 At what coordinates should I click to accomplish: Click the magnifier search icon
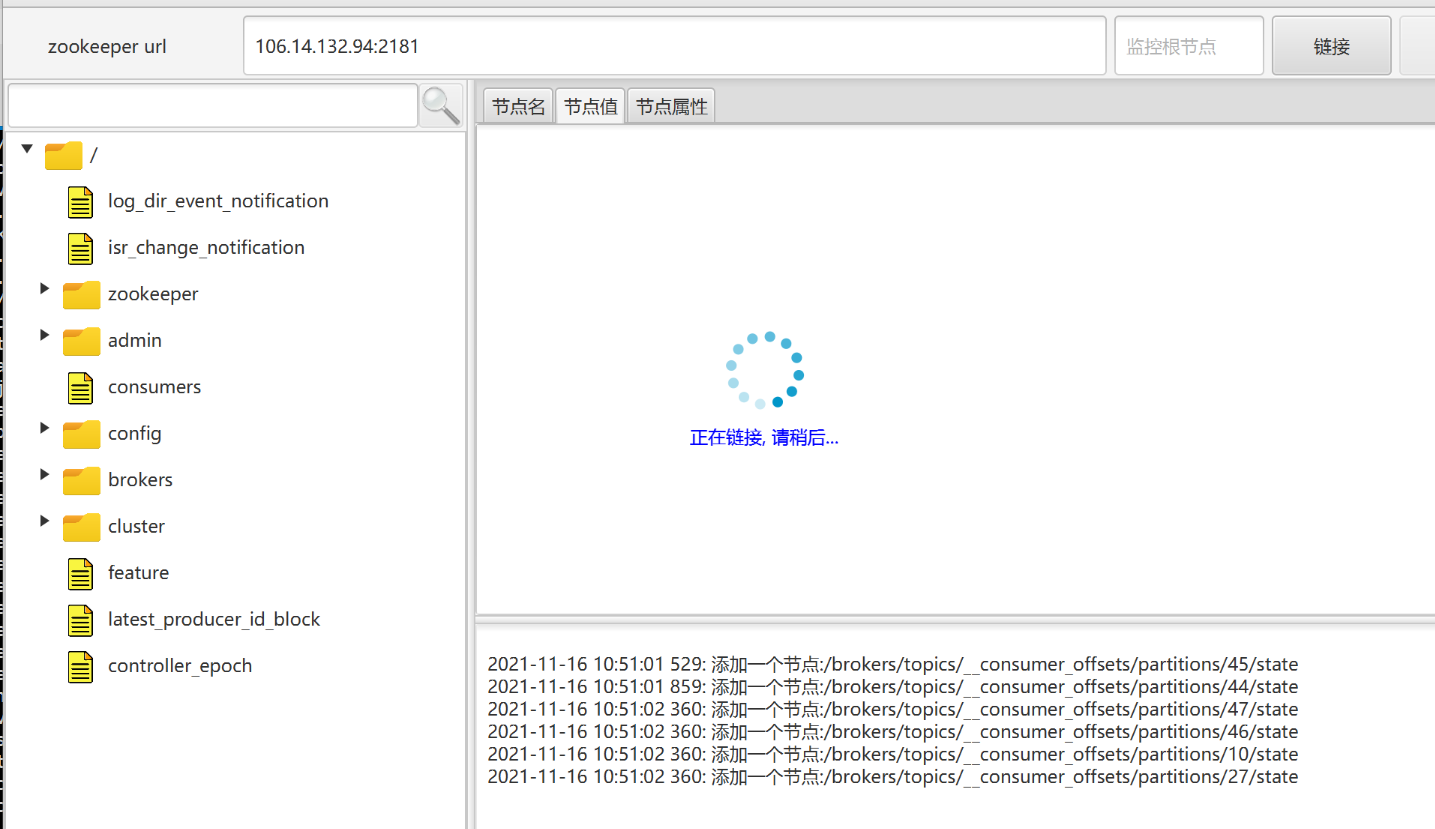pyautogui.click(x=441, y=105)
